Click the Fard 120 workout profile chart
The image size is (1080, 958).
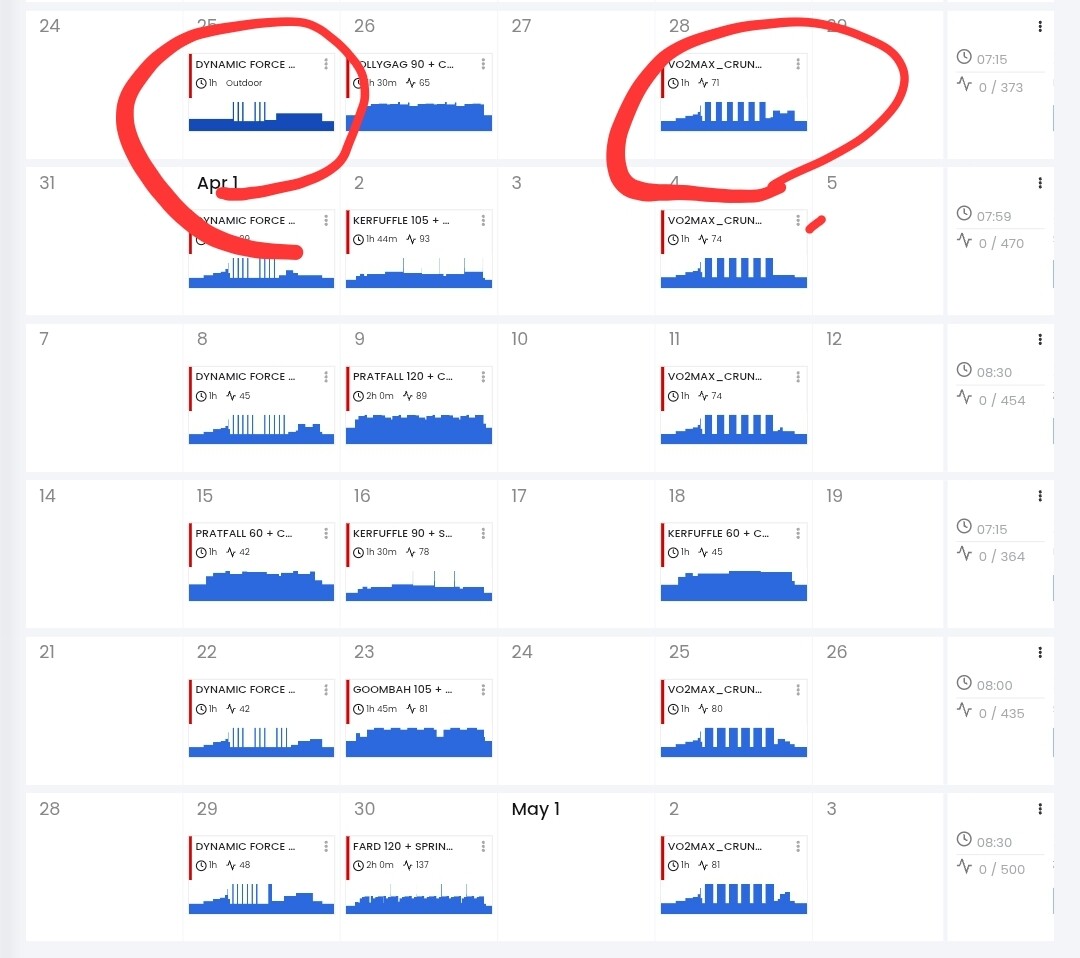click(x=419, y=898)
